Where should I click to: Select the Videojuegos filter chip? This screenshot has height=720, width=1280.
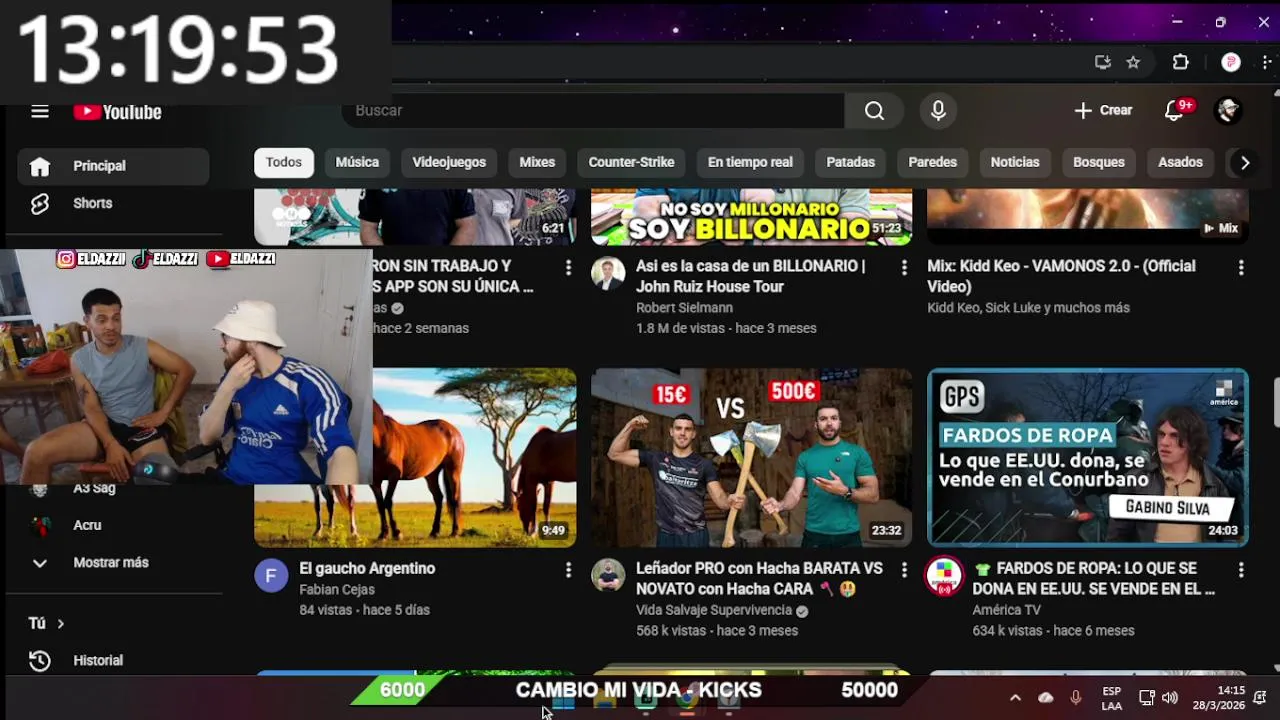pyautogui.click(x=449, y=162)
